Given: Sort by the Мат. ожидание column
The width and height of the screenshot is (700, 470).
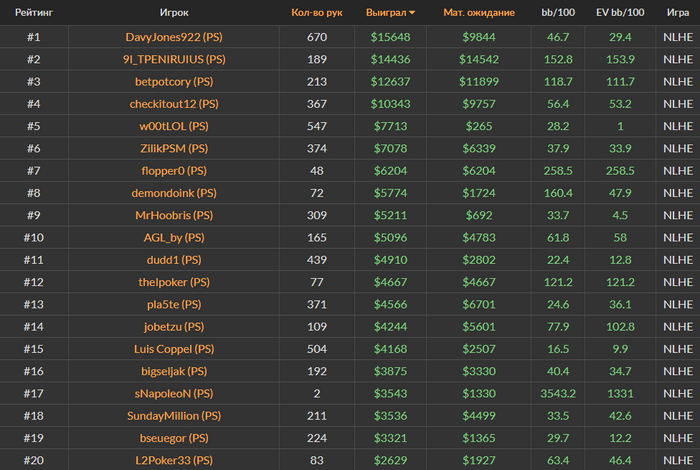Looking at the screenshot, I should pos(479,13).
